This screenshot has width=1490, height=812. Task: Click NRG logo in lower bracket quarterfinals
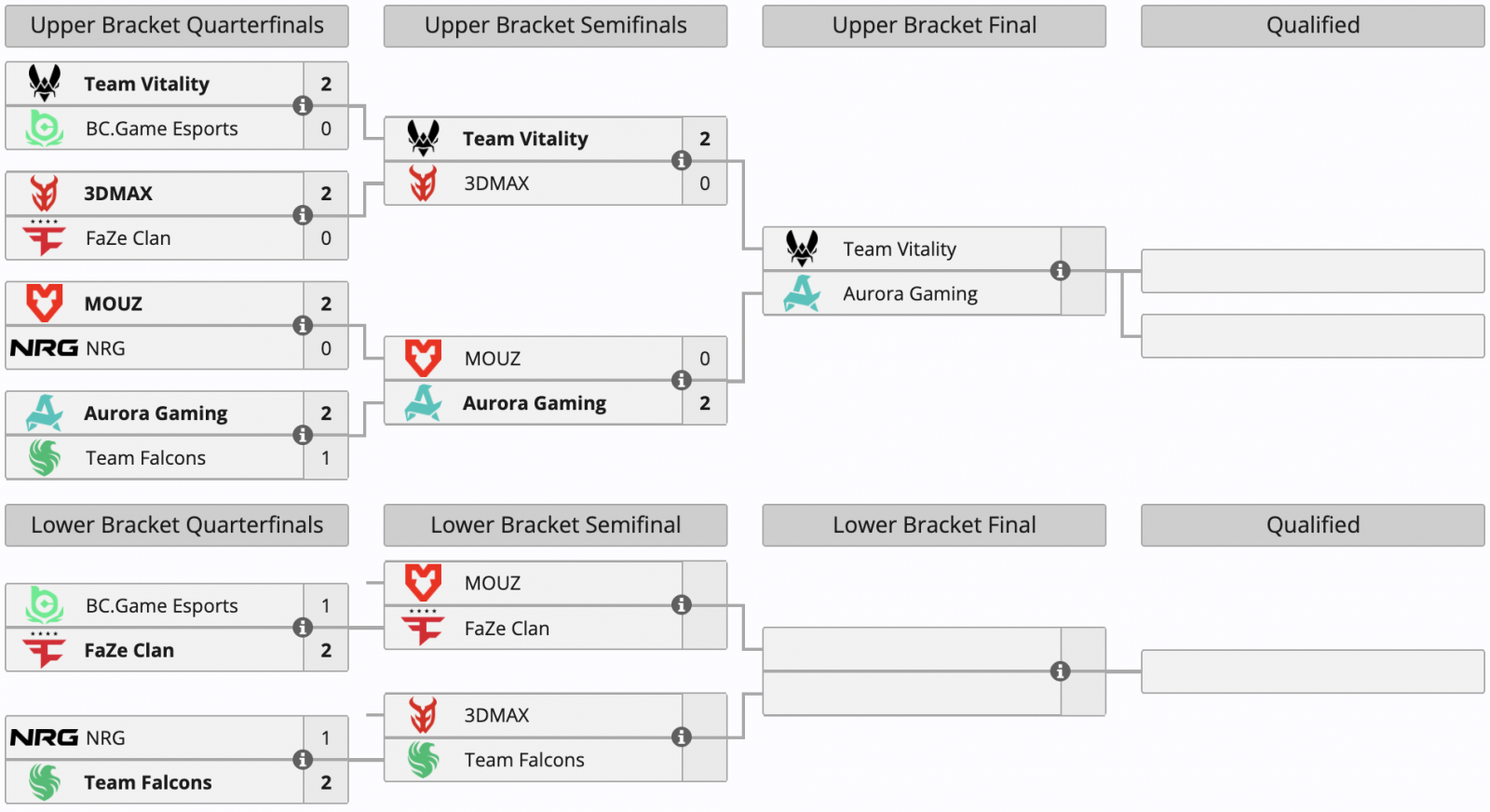pyautogui.click(x=44, y=738)
